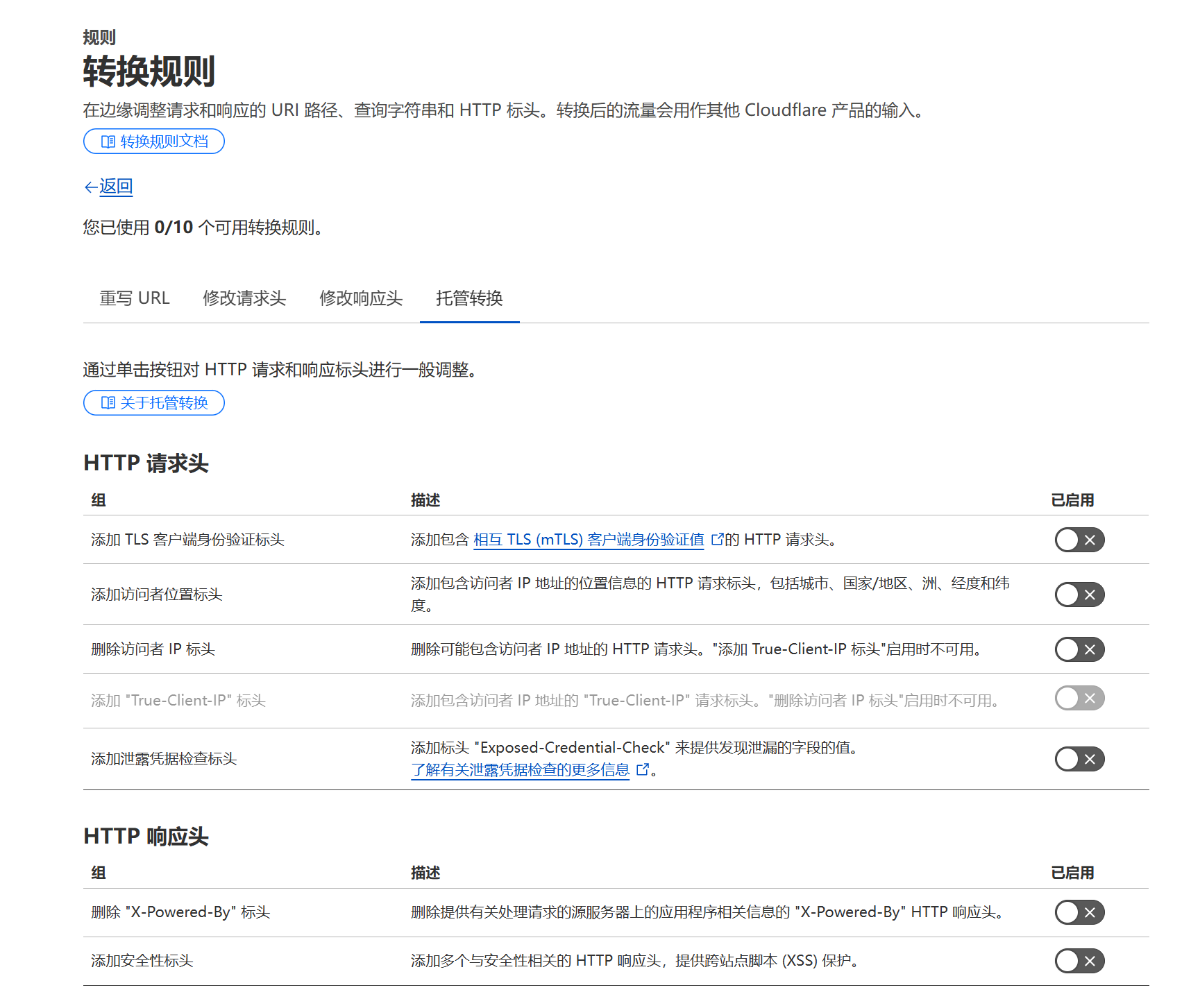
Task: Click the book icon in 关于托管转换 button
Action: (108, 403)
